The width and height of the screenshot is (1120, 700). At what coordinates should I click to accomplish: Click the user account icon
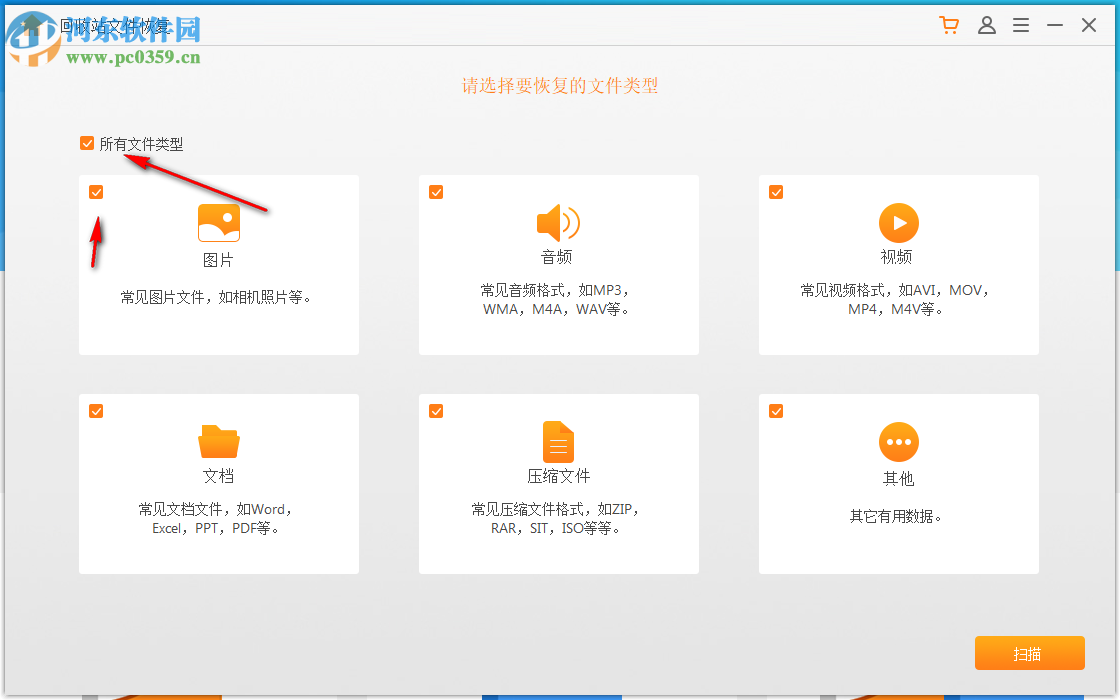coord(987,25)
